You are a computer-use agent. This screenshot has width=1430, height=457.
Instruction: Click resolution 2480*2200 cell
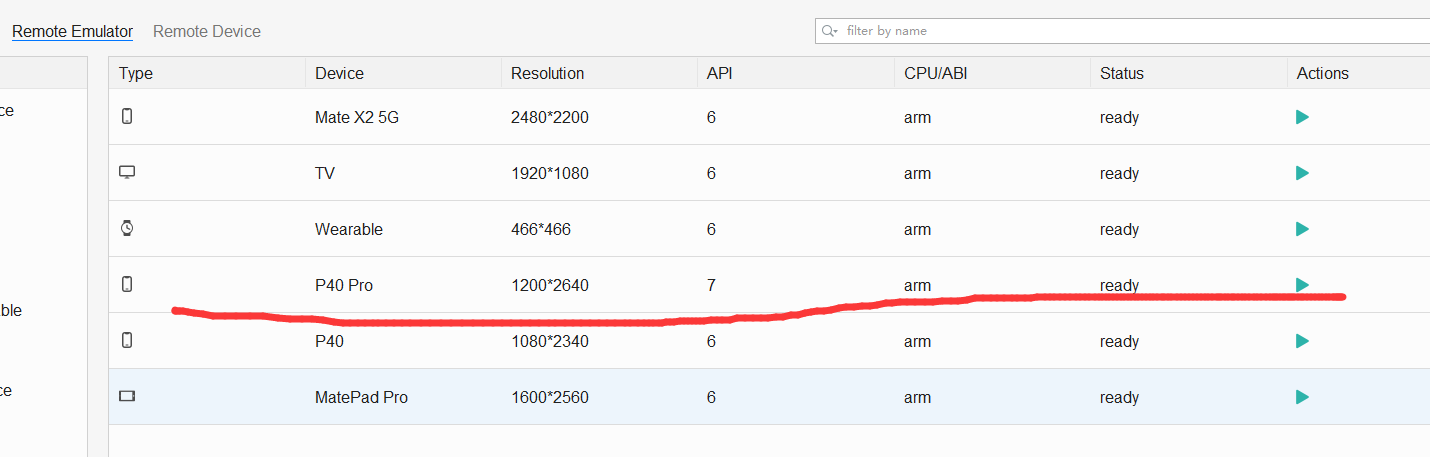pyautogui.click(x=550, y=117)
